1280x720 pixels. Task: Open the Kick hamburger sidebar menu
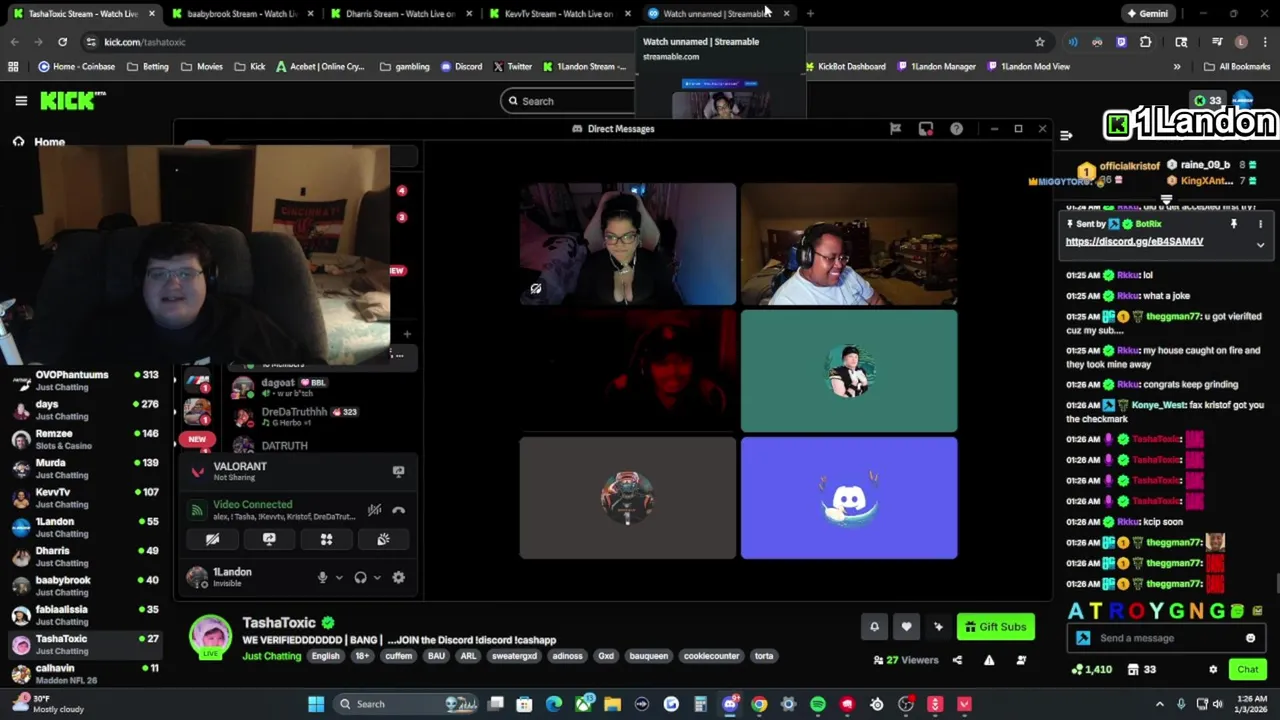[21, 101]
